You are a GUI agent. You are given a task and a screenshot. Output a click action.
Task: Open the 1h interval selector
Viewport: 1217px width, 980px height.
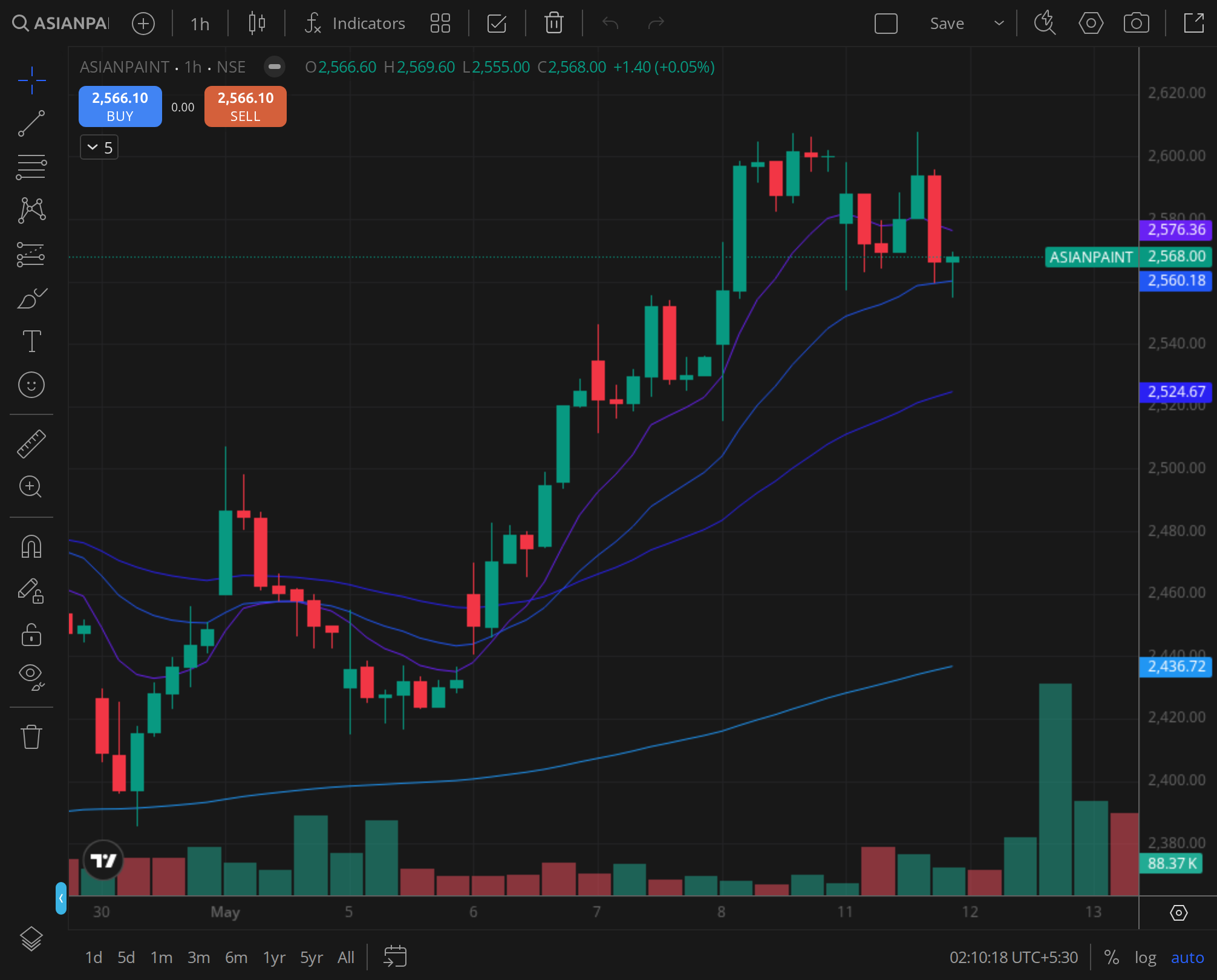(x=200, y=24)
